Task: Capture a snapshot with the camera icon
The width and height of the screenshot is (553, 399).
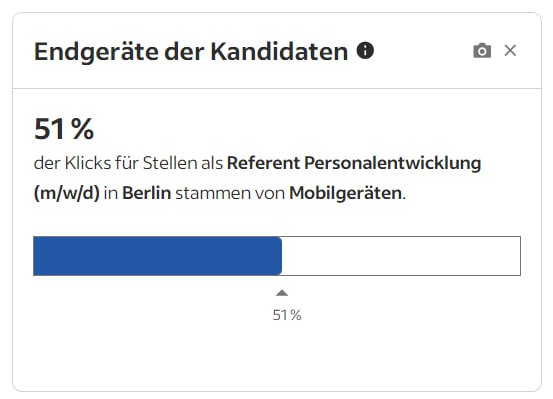Action: 482,50
